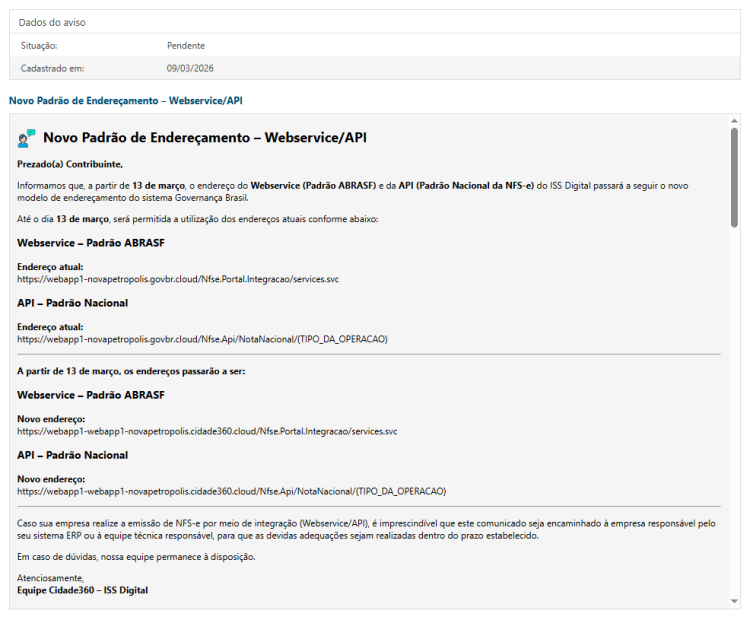Click 'Atenciosamente,' closing line
750x620 pixels.
[x=51, y=578]
